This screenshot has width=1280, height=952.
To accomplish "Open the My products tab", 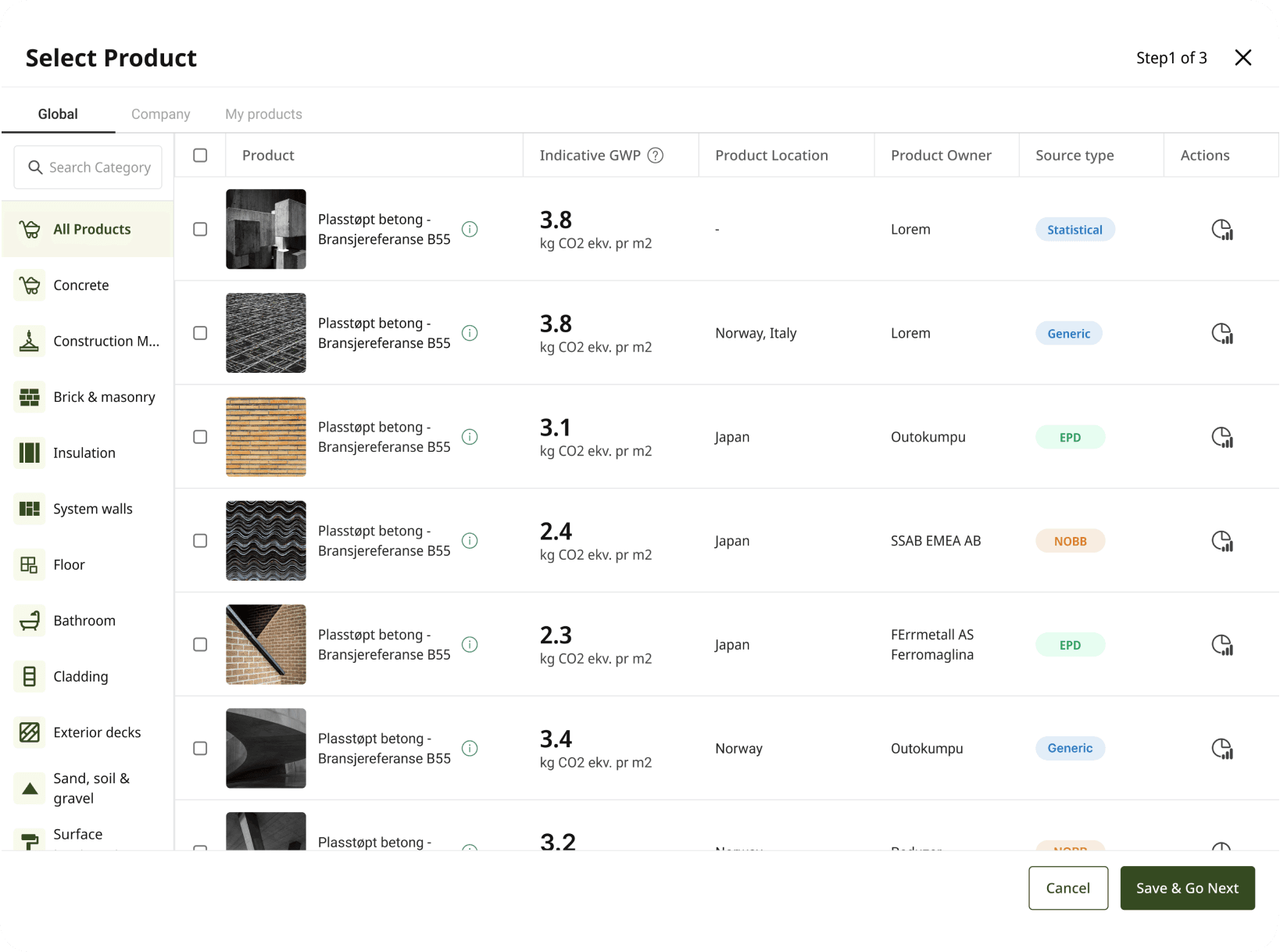I will point(263,114).
